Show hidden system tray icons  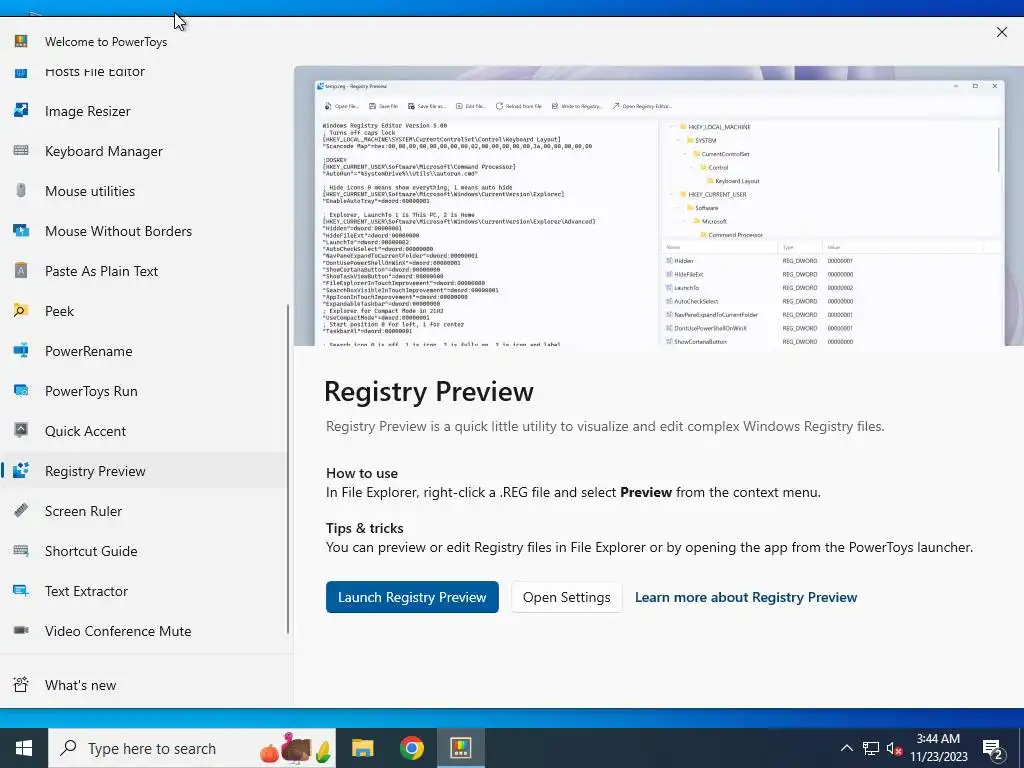click(846, 748)
